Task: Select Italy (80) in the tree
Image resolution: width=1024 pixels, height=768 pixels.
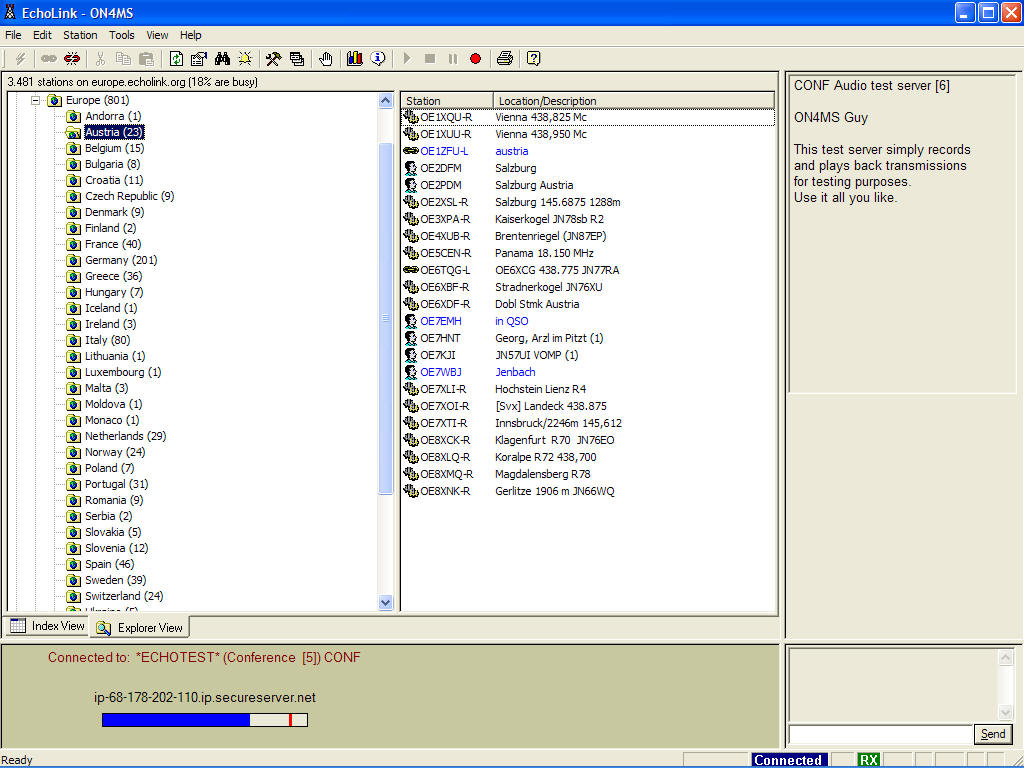Action: 107,340
